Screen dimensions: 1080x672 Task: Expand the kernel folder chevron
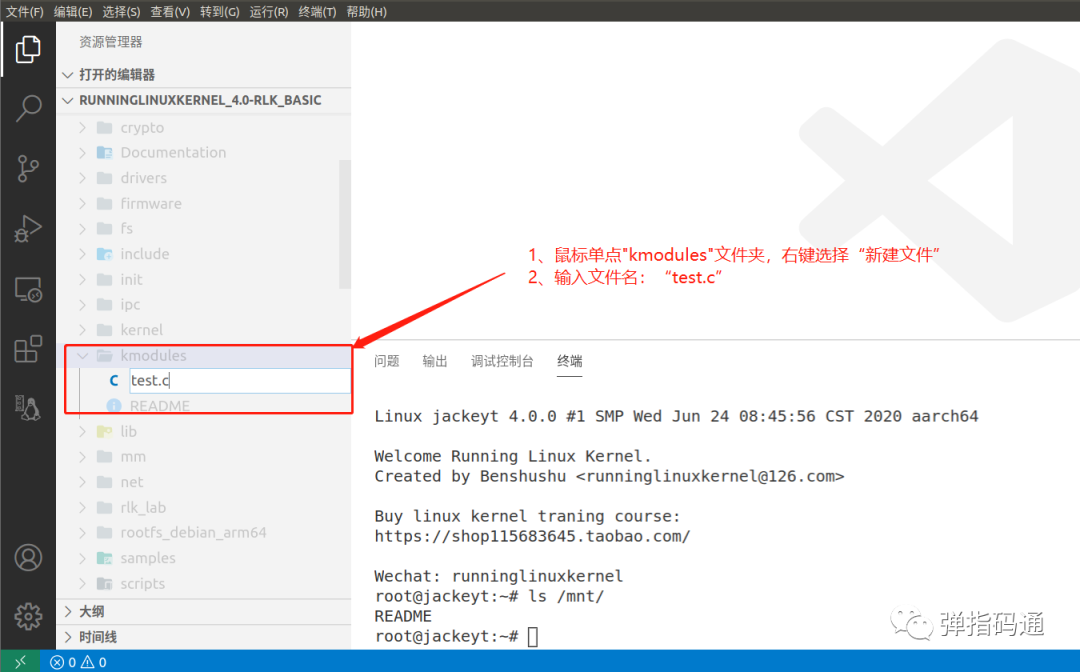(83, 330)
